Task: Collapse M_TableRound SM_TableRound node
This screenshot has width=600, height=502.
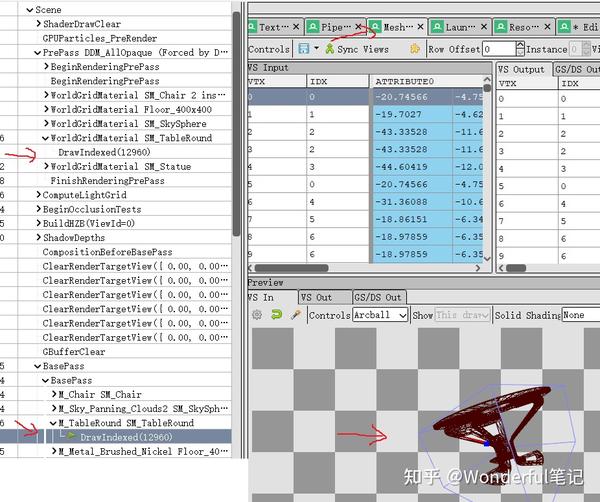Action: pos(53,423)
